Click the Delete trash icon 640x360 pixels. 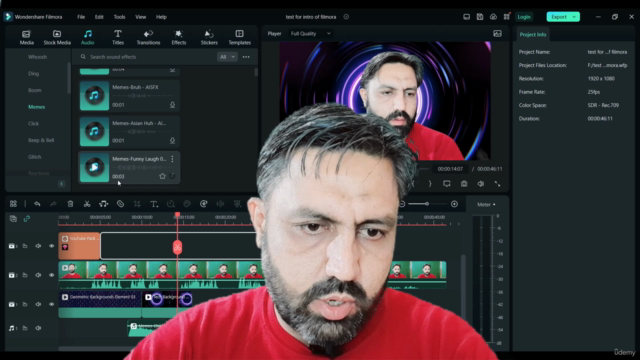[x=70, y=204]
